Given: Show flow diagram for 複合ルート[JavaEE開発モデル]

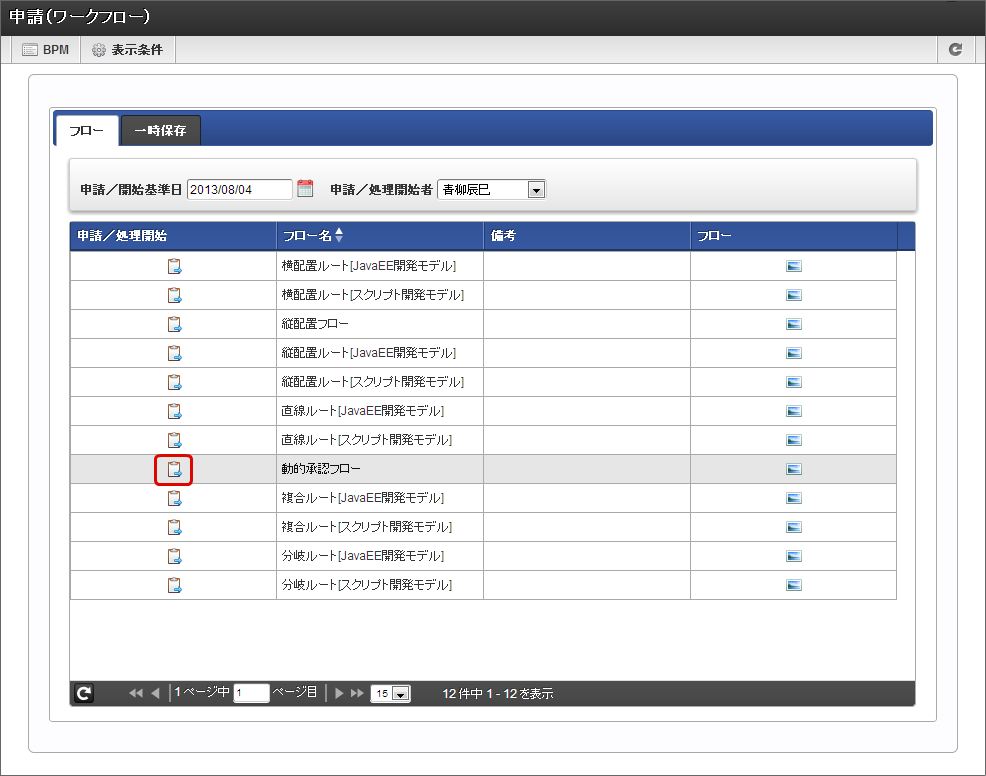Looking at the screenshot, I should (794, 498).
